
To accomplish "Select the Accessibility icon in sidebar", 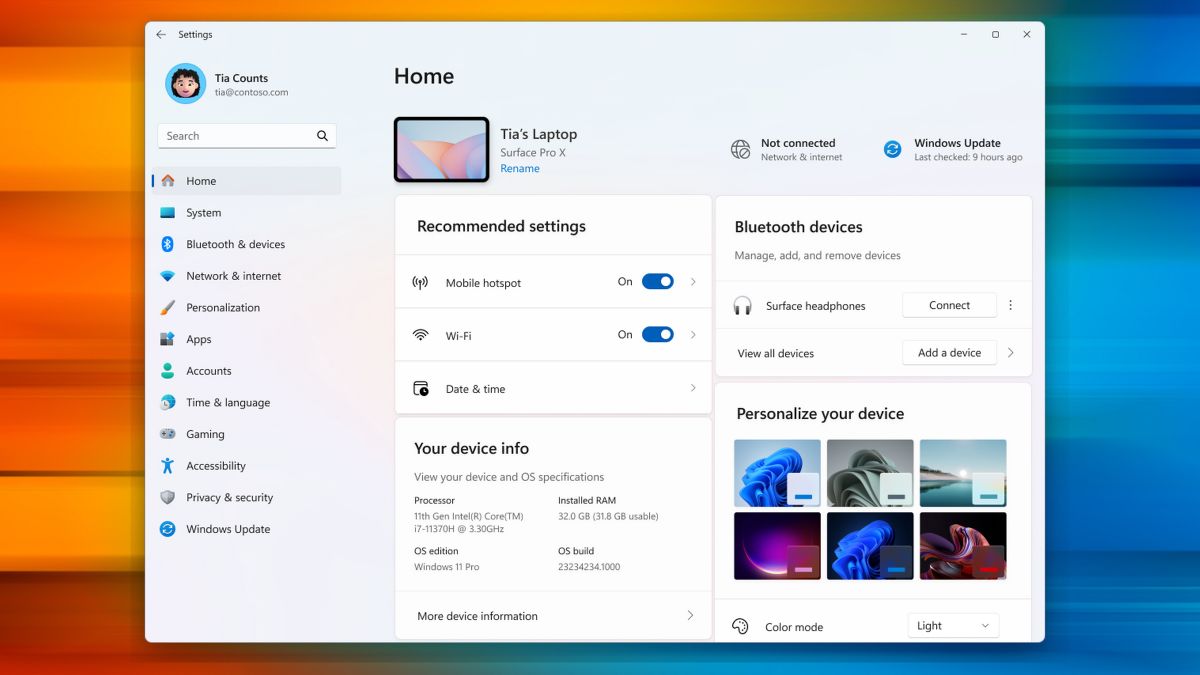I will tap(167, 465).
